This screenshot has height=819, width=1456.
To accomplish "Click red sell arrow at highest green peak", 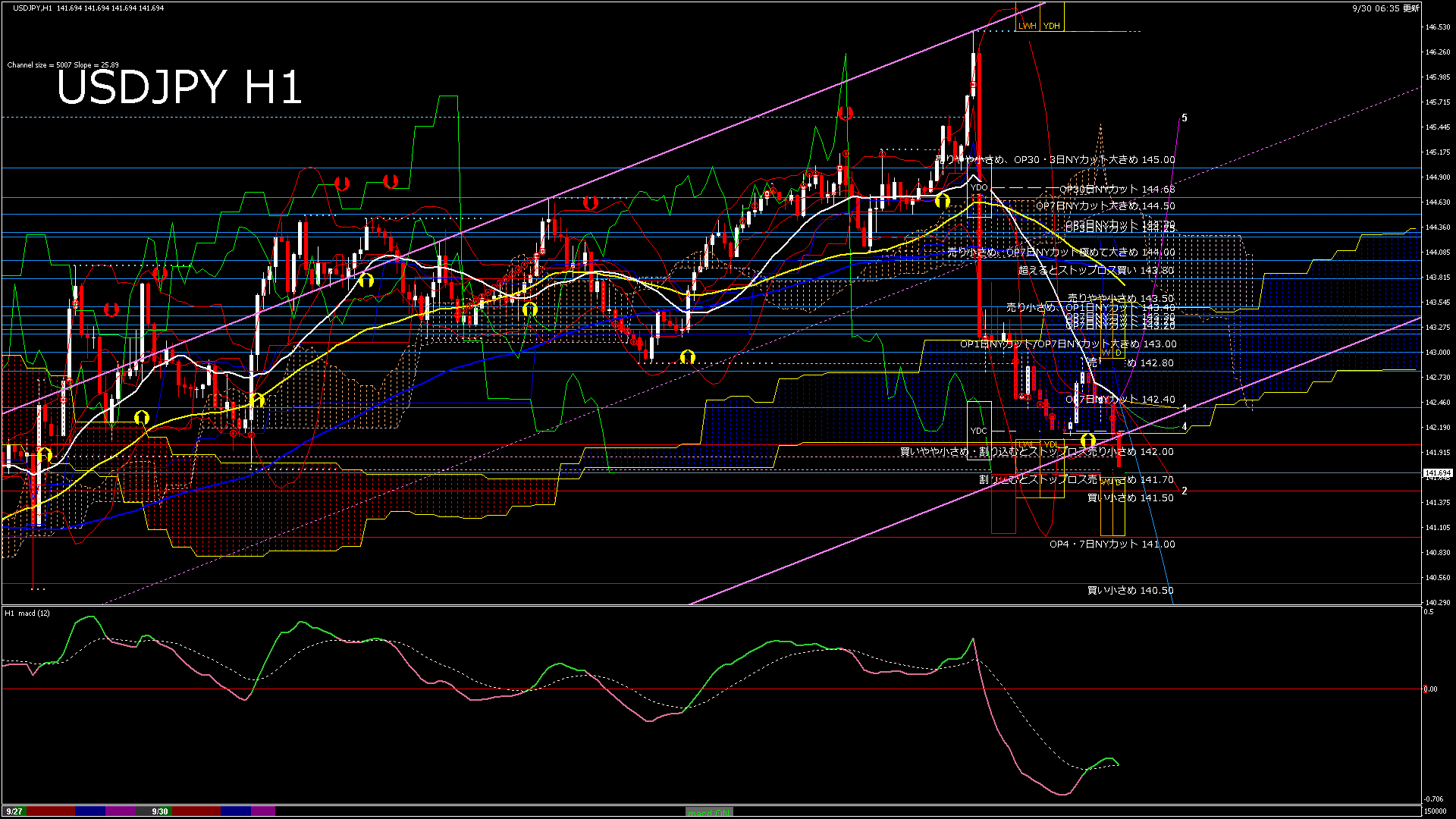I will point(846,114).
